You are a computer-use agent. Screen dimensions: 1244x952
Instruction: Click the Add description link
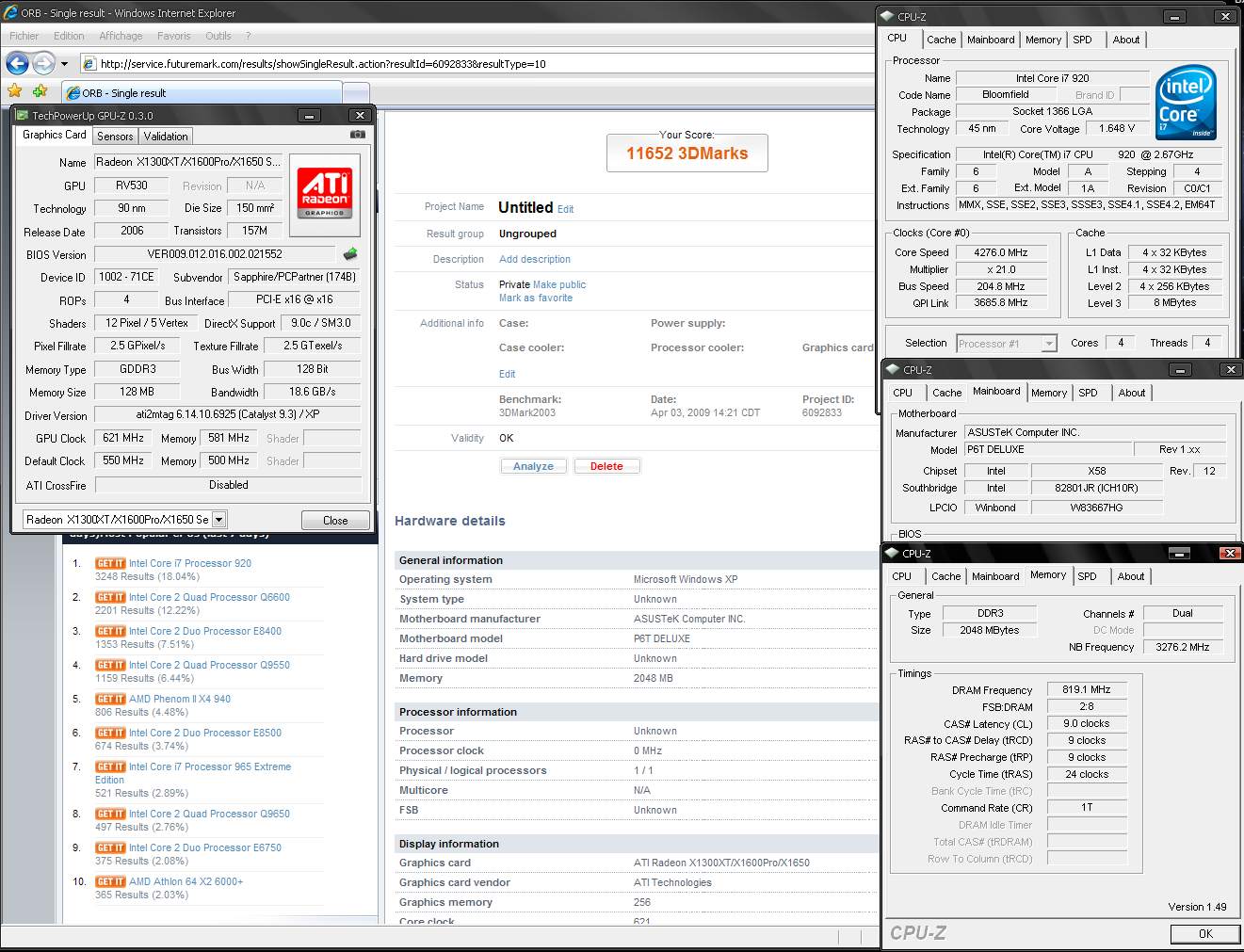(x=535, y=259)
